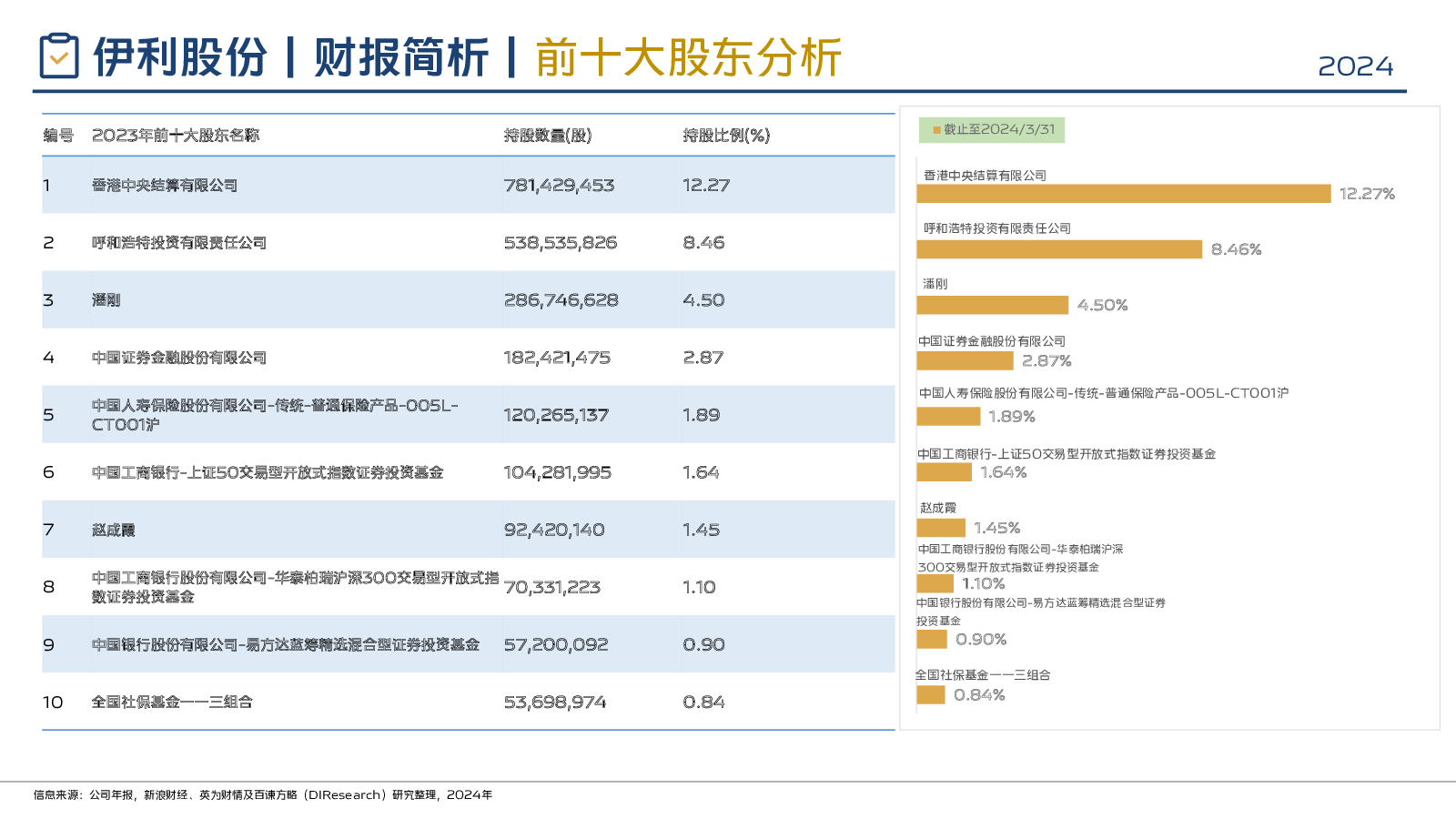The image size is (1456, 819).
Task: Select the 4.50% bar for 潘刚
Action: (x=992, y=305)
